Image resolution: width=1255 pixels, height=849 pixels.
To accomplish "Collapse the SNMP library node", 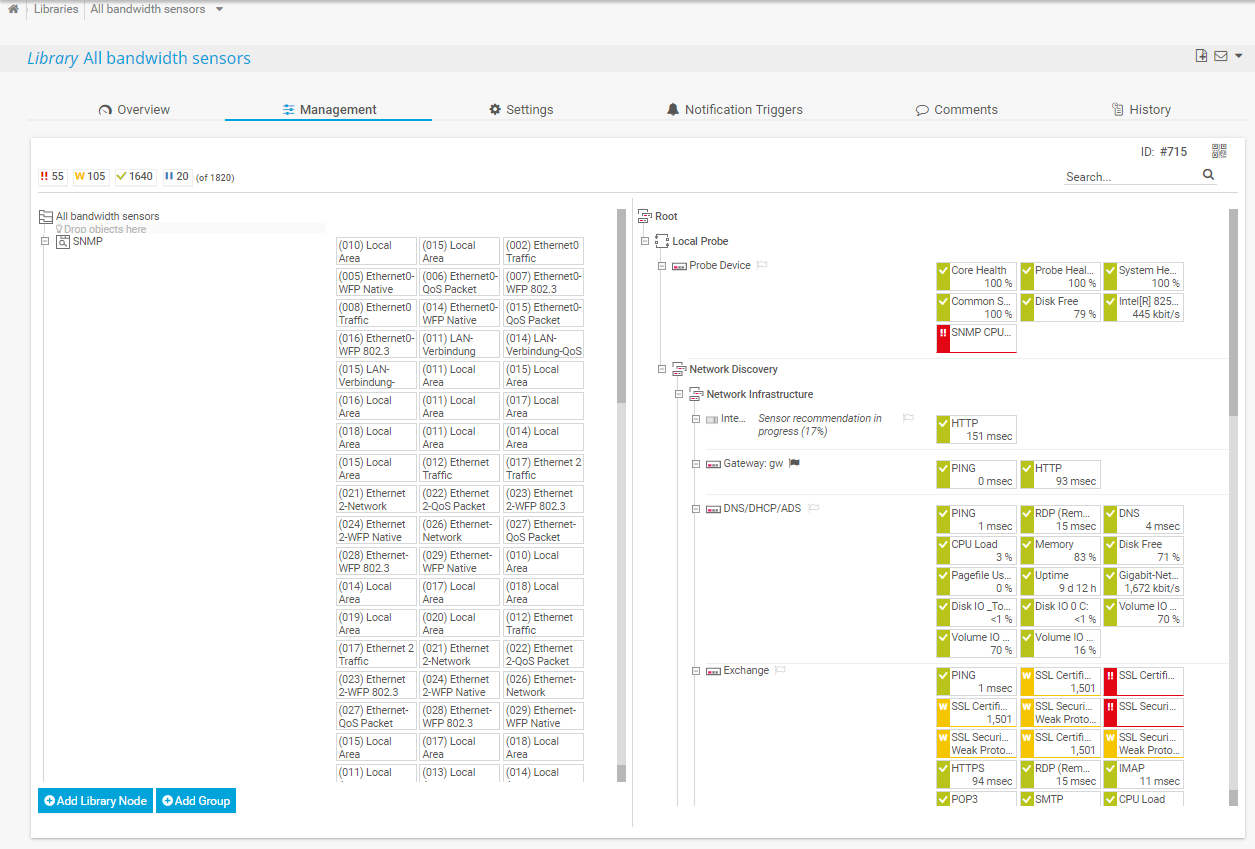I will click(x=45, y=241).
